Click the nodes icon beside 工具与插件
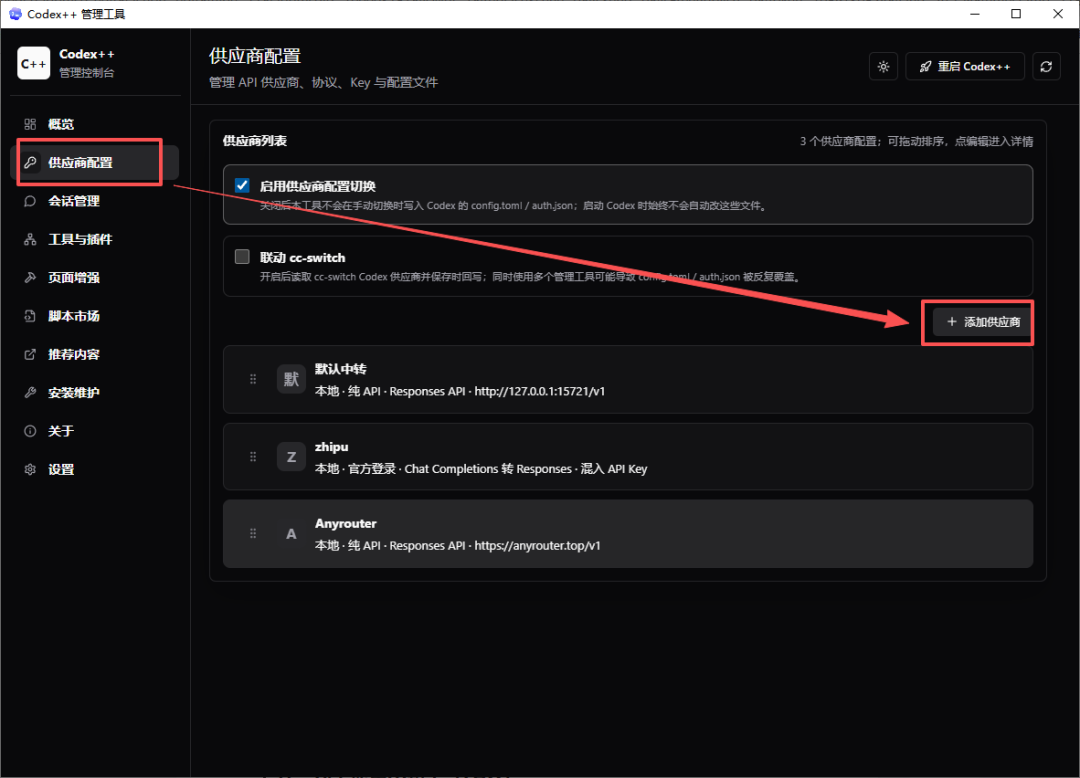This screenshot has height=778, width=1080. 30,240
